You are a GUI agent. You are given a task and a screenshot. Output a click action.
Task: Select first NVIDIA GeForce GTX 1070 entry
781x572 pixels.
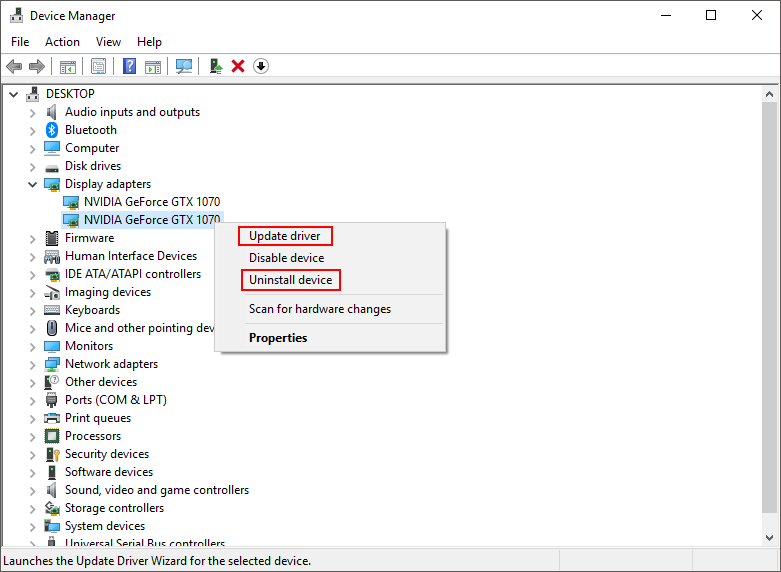[x=152, y=202]
